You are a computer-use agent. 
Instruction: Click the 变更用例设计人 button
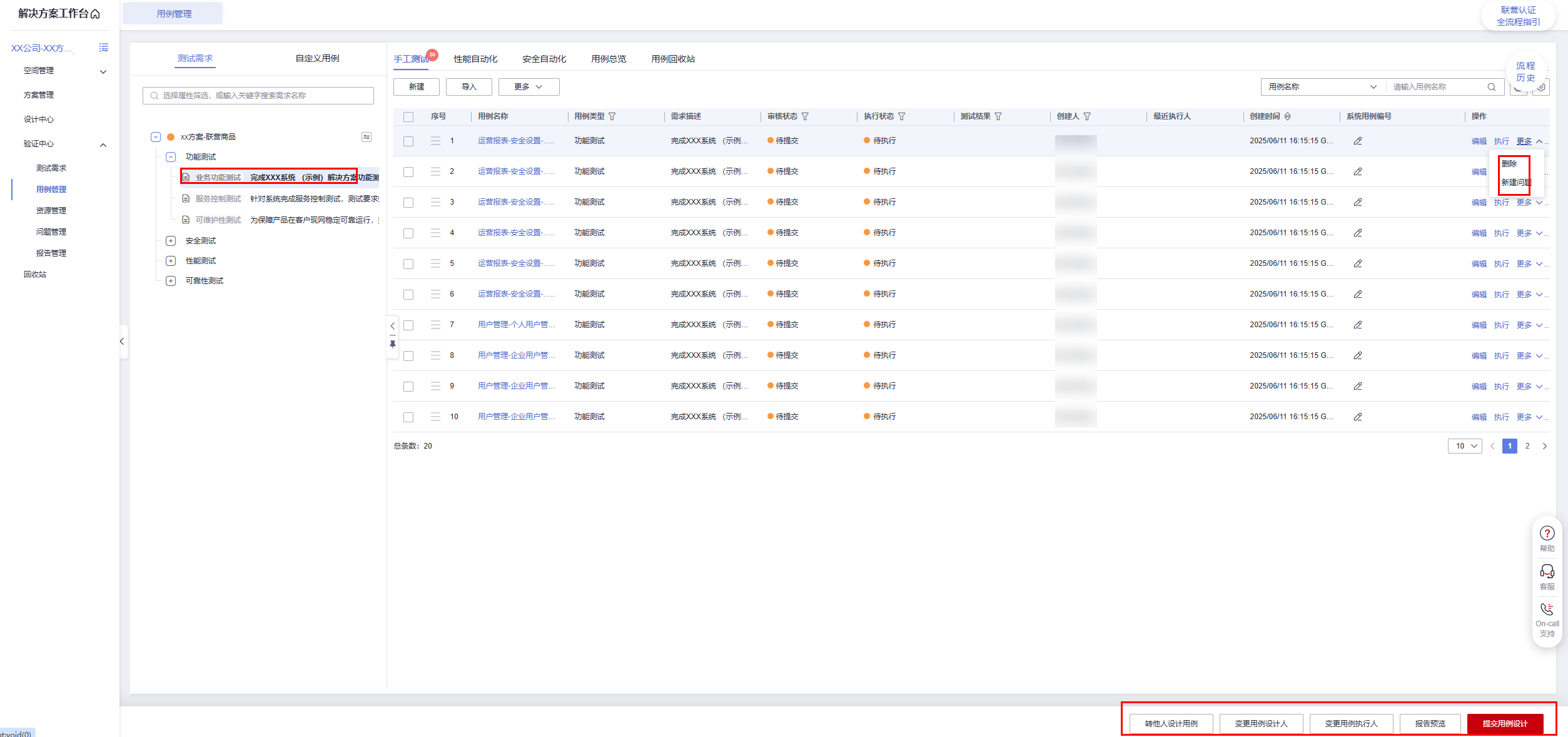pyautogui.click(x=1261, y=724)
